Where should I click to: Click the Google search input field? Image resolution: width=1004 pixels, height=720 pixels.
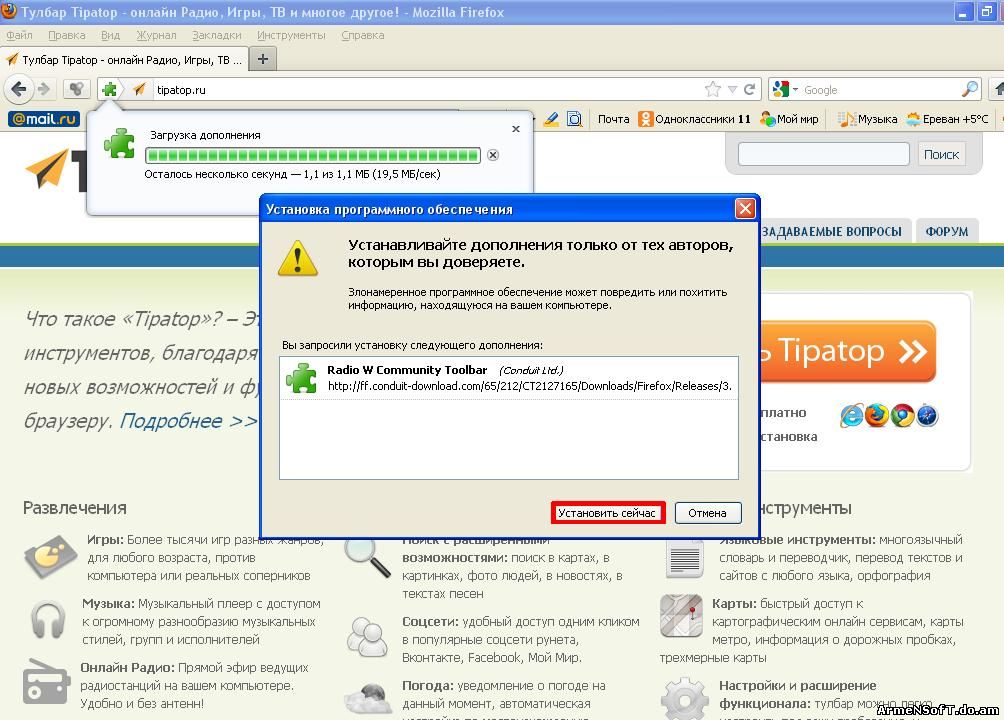tap(880, 90)
